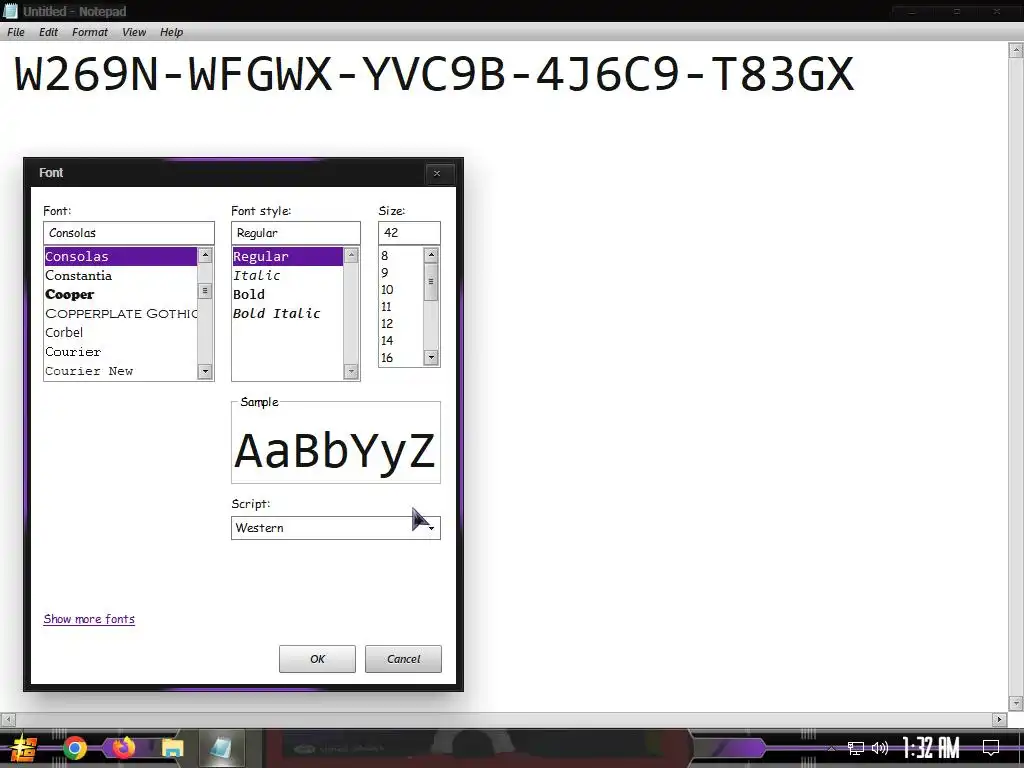Open the volume speaker tray icon
The height and width of the screenshot is (768, 1024).
pyautogui.click(x=880, y=748)
